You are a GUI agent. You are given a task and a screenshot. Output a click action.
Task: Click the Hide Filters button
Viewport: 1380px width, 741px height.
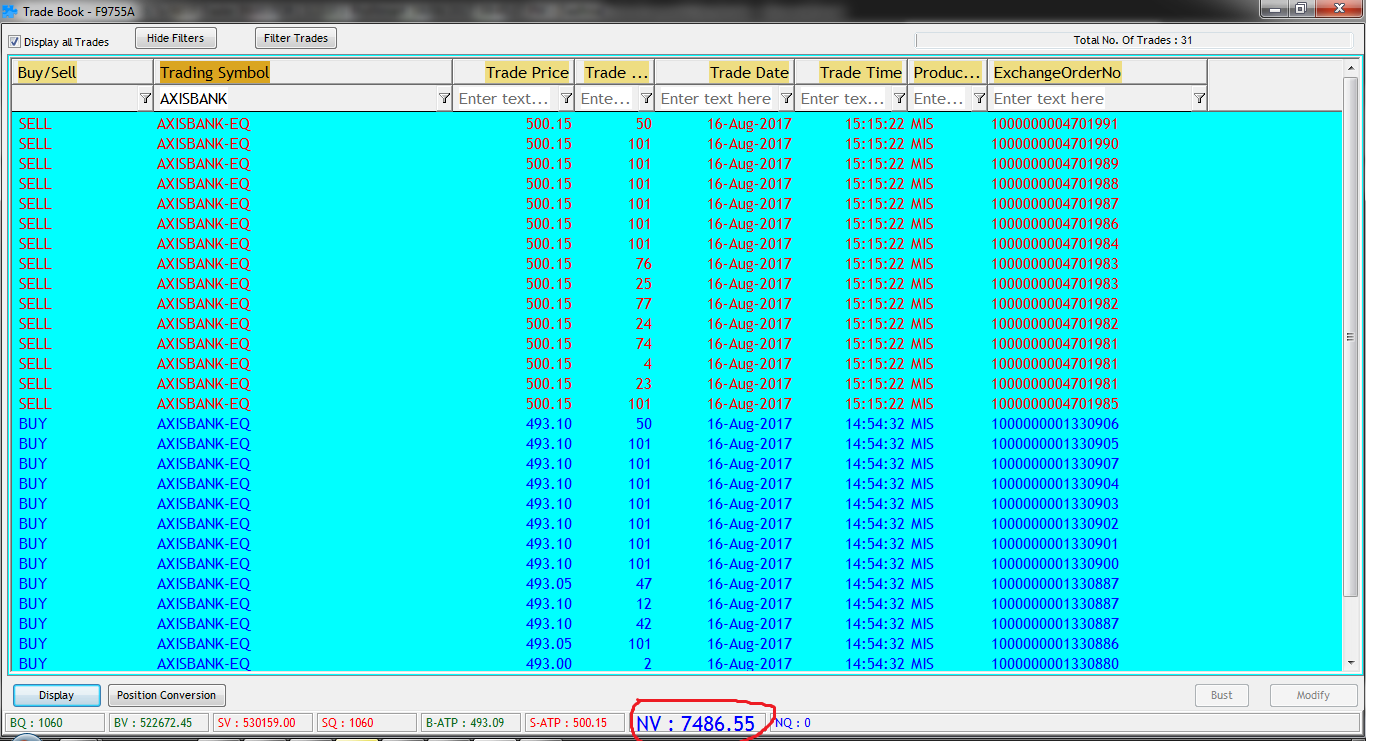click(176, 38)
